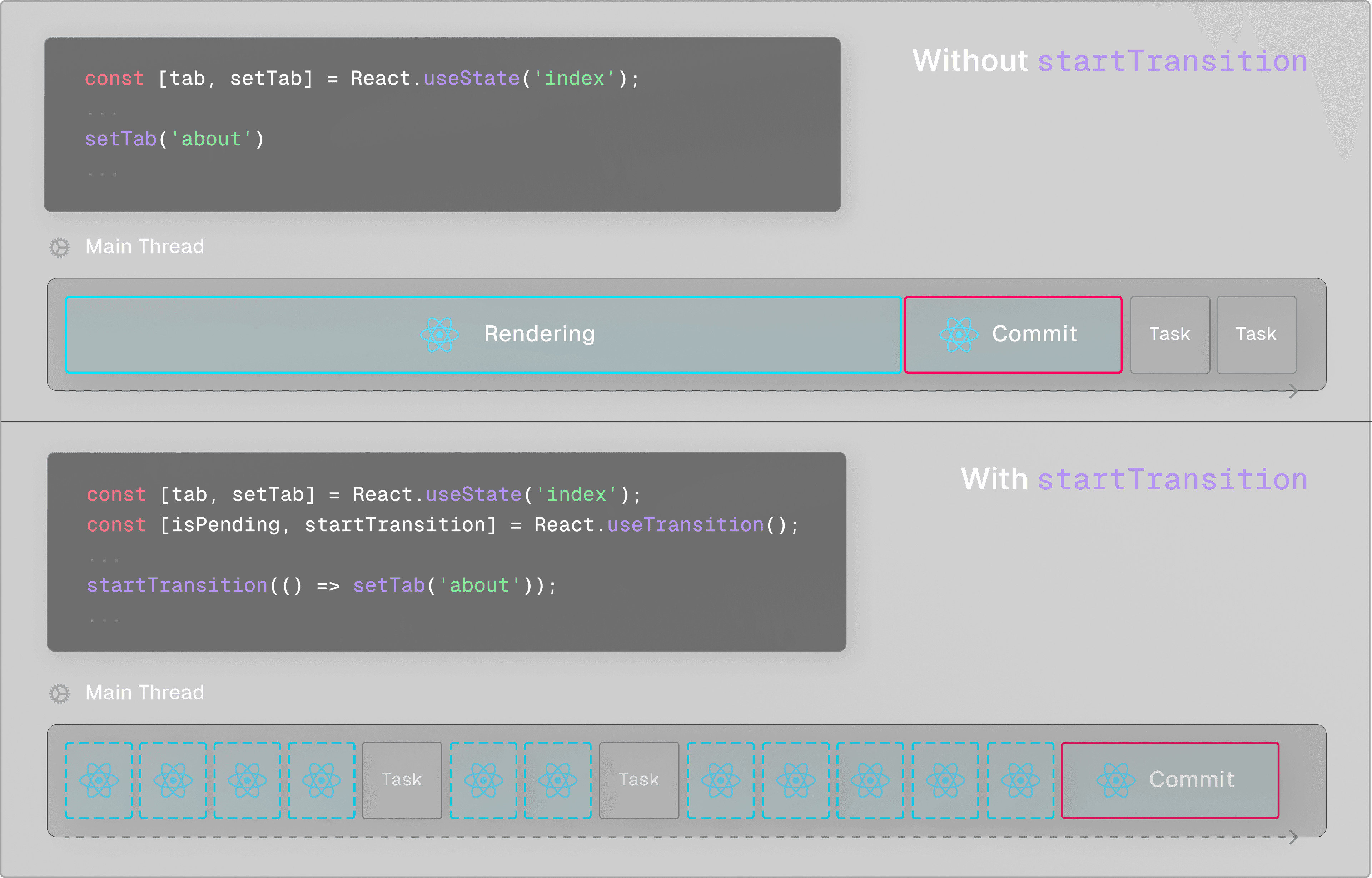Click the React icon in the Rendering block
Viewport: 1372px width, 878px height.
439,335
